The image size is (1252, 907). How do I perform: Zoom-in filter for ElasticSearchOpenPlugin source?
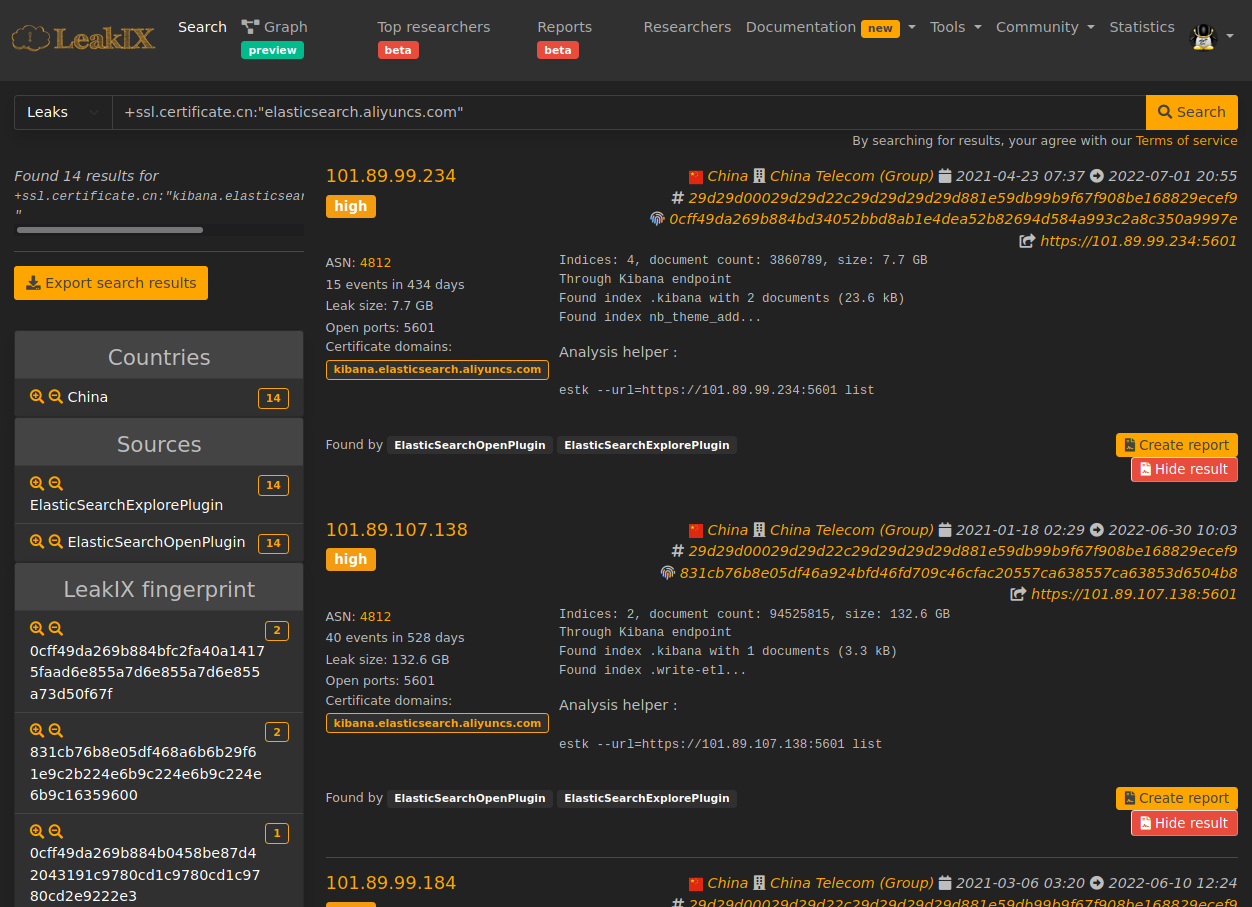click(x=37, y=542)
